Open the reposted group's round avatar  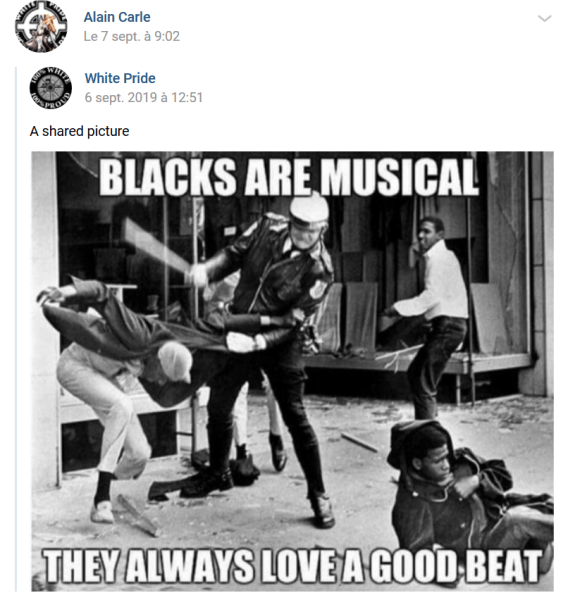(51, 88)
